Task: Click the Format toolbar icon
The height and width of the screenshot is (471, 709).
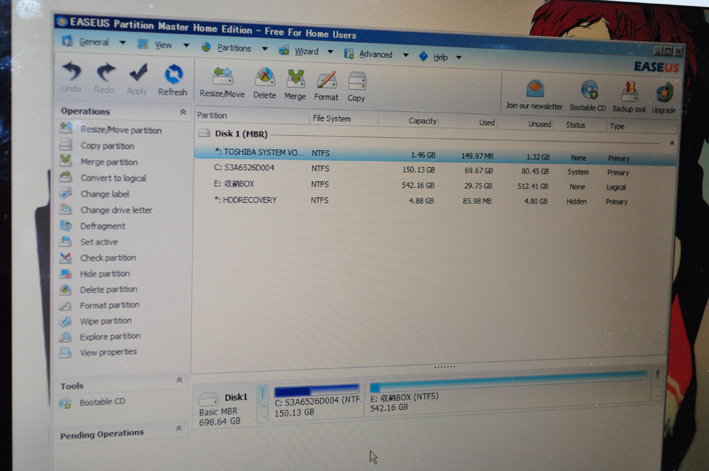Action: (x=326, y=86)
